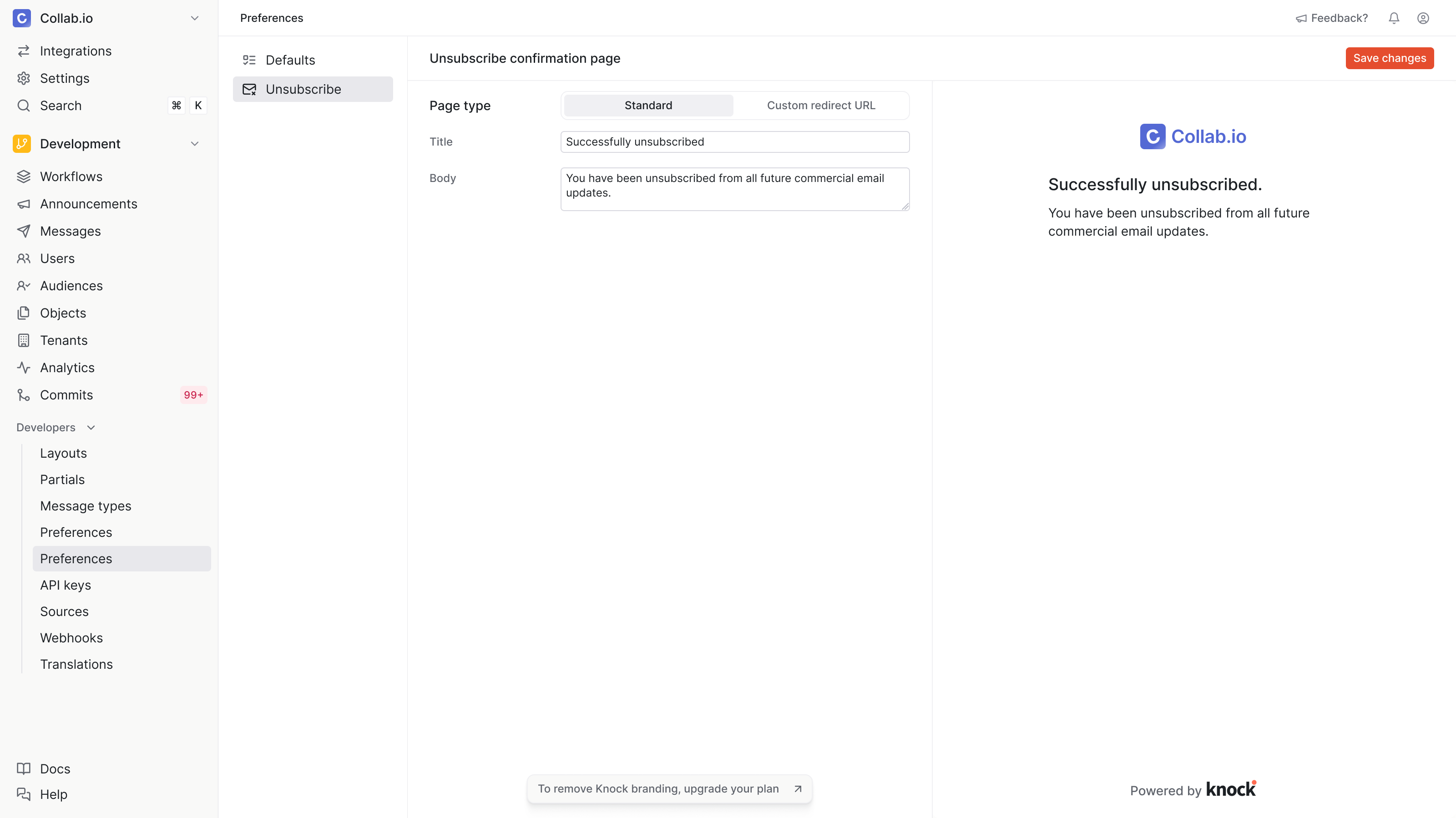Click the Commits branch icon

pos(24,394)
